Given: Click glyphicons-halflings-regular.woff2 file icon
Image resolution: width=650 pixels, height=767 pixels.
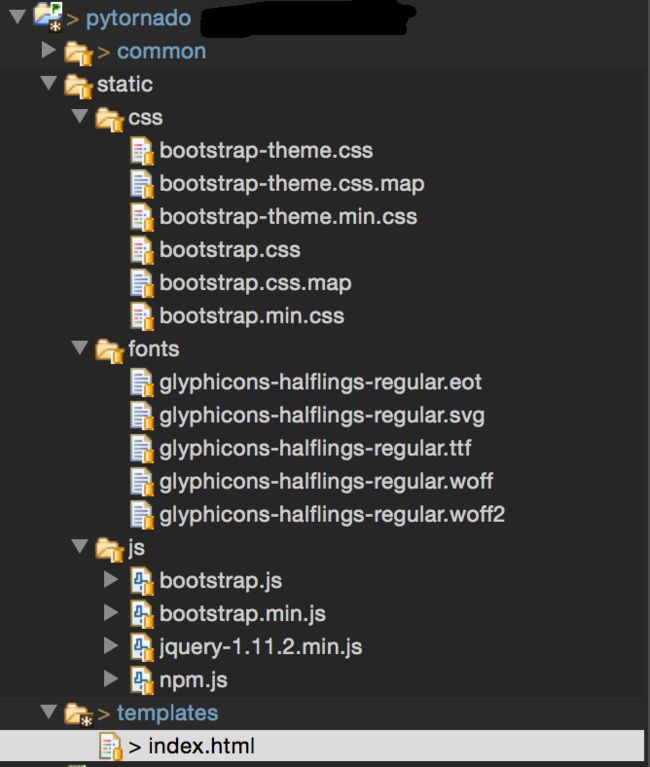Looking at the screenshot, I should (x=142, y=515).
